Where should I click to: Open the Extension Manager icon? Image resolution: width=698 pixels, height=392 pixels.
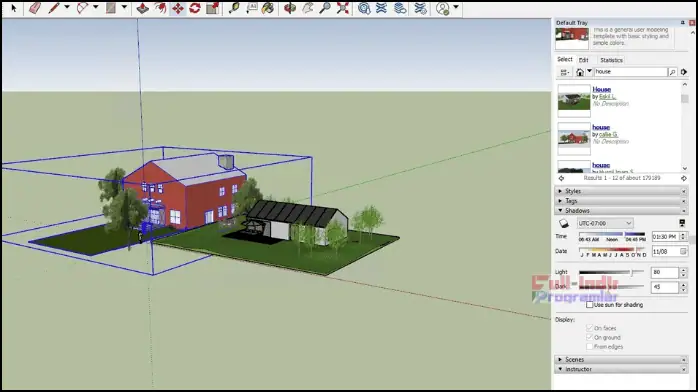point(420,8)
